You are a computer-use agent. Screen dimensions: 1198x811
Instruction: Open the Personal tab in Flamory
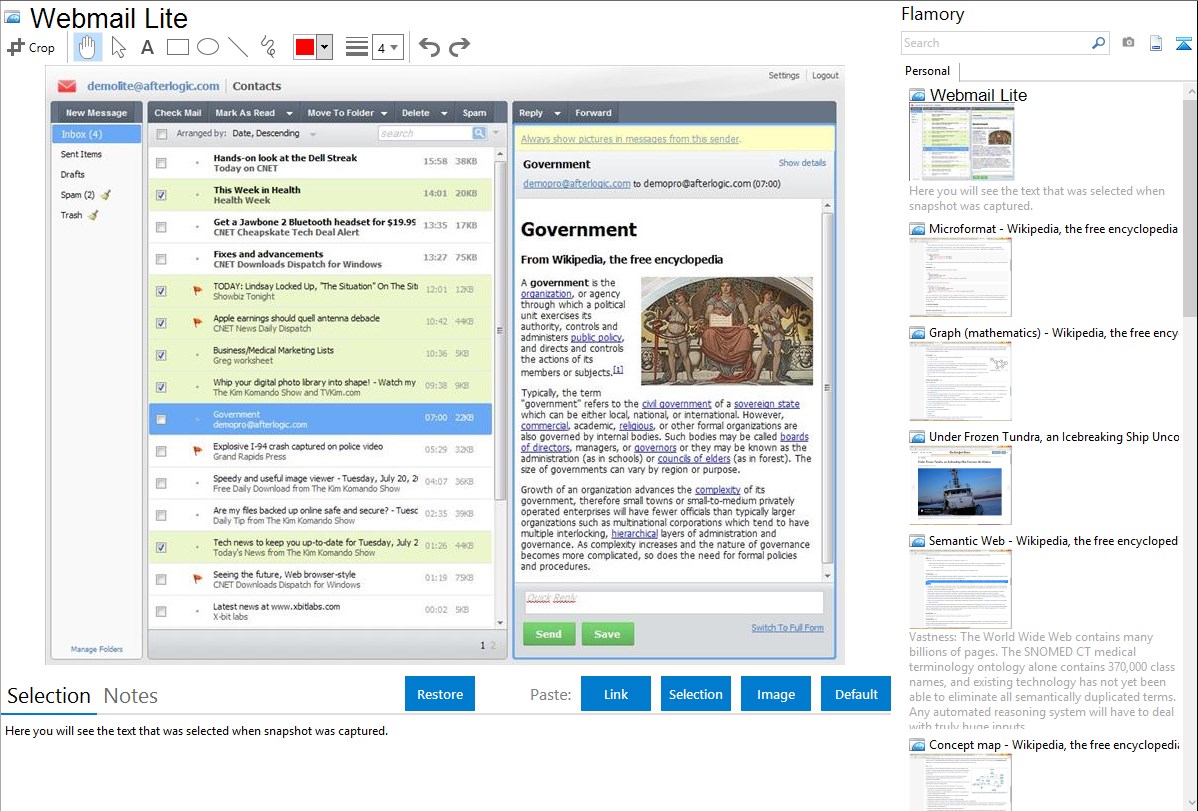928,71
